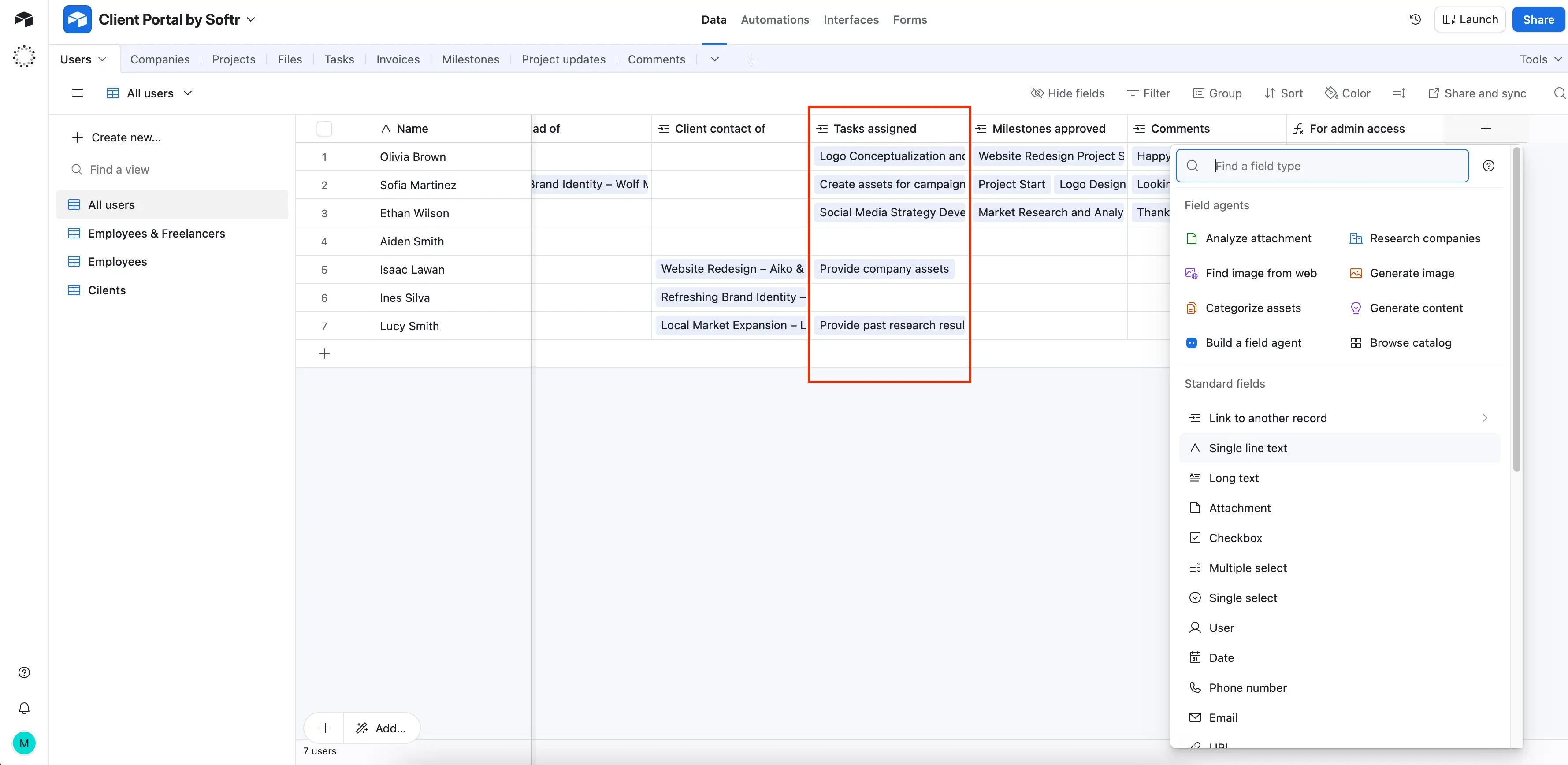The height and width of the screenshot is (765, 1568).
Task: Open help question mark in sidebar
Action: pos(24,672)
